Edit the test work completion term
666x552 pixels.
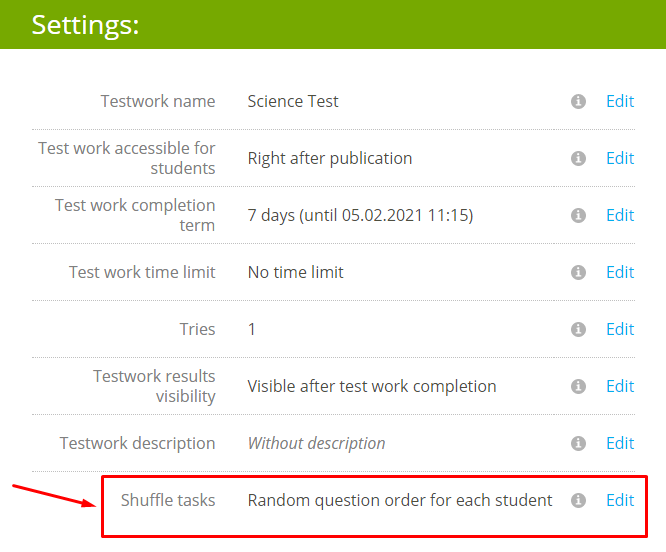(620, 215)
